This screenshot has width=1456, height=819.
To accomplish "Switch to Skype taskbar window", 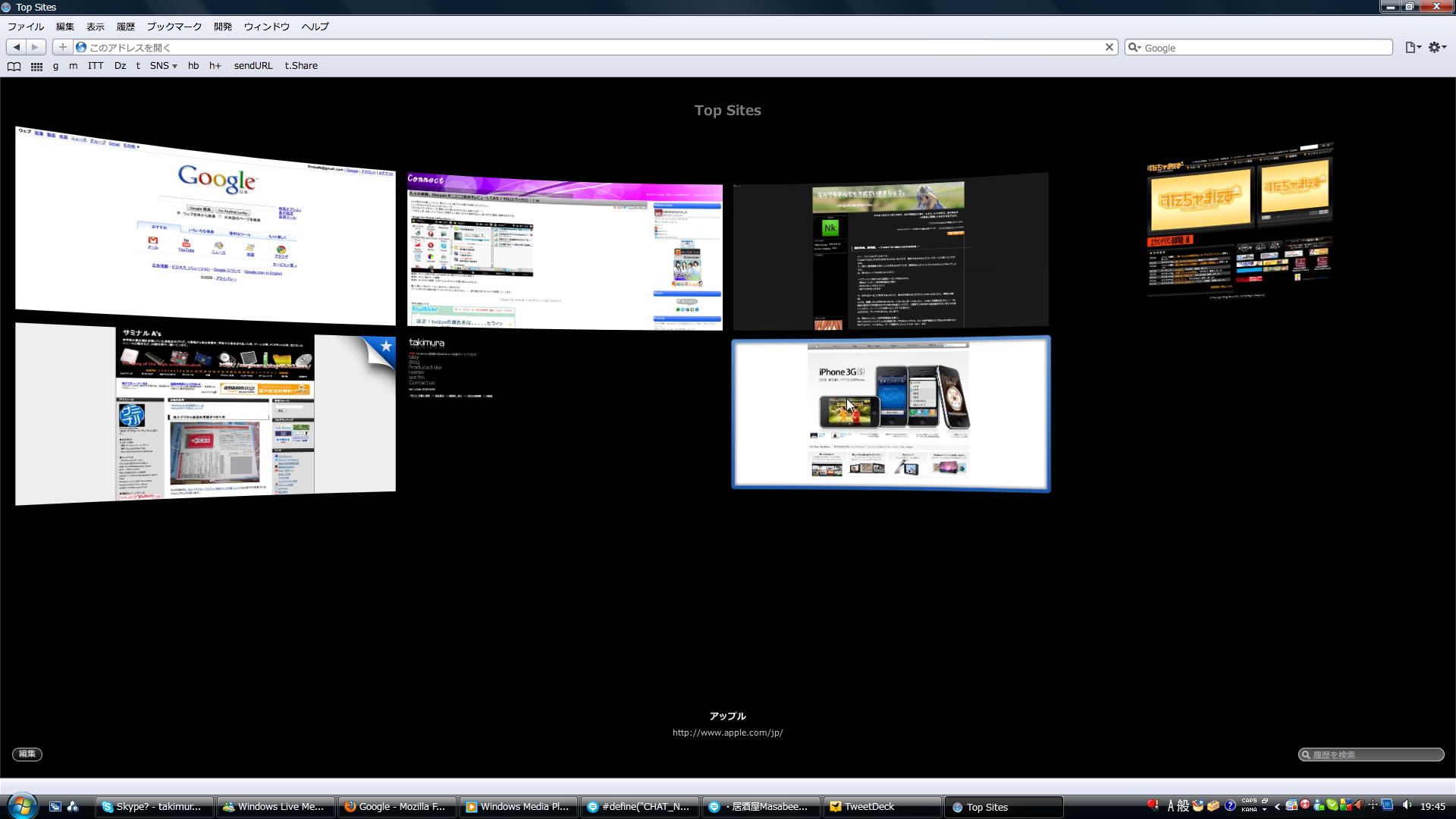I will [x=155, y=807].
